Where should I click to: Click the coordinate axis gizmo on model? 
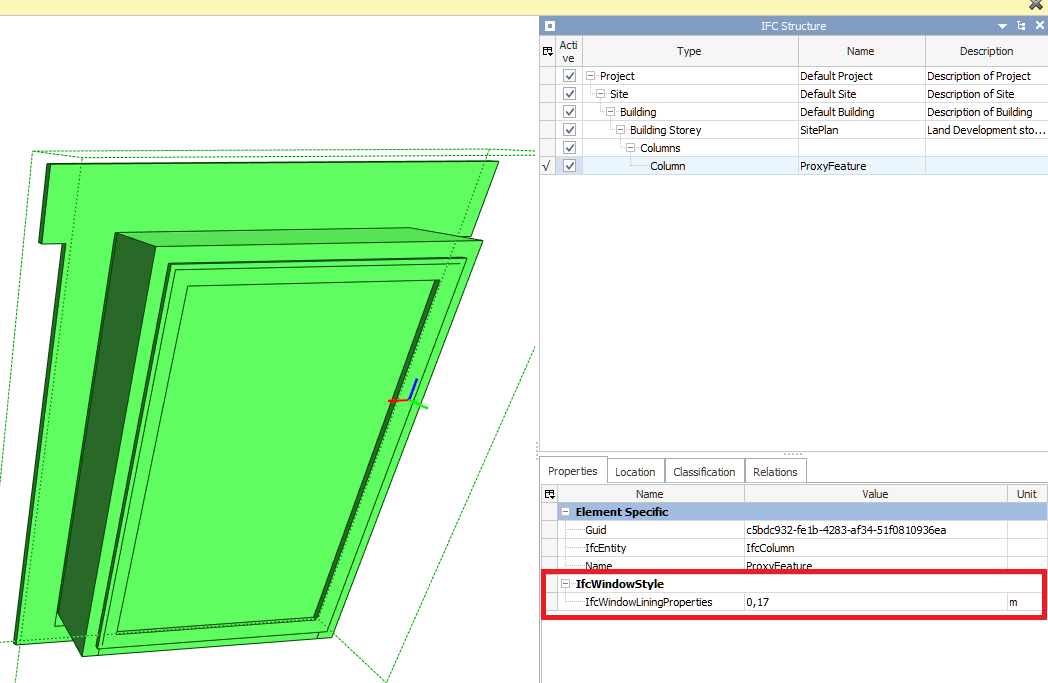(408, 396)
